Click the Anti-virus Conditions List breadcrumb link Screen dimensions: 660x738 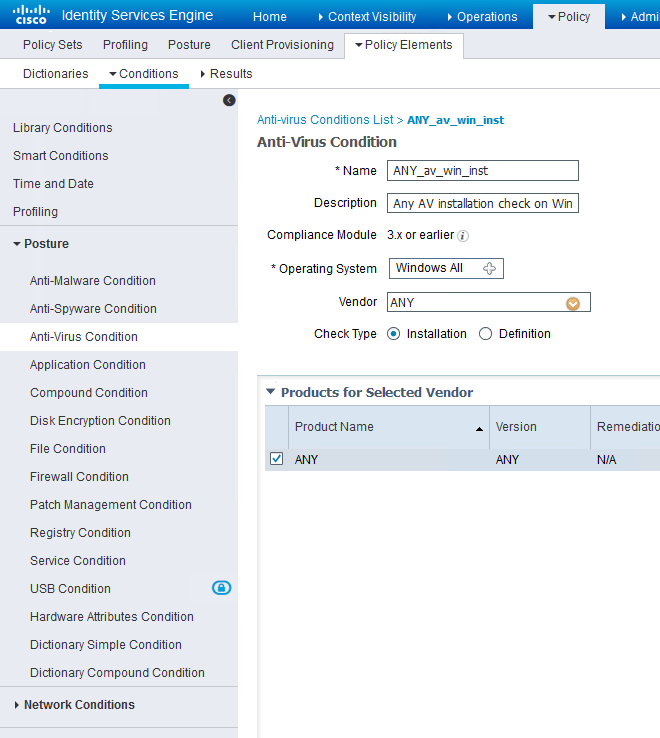325,120
